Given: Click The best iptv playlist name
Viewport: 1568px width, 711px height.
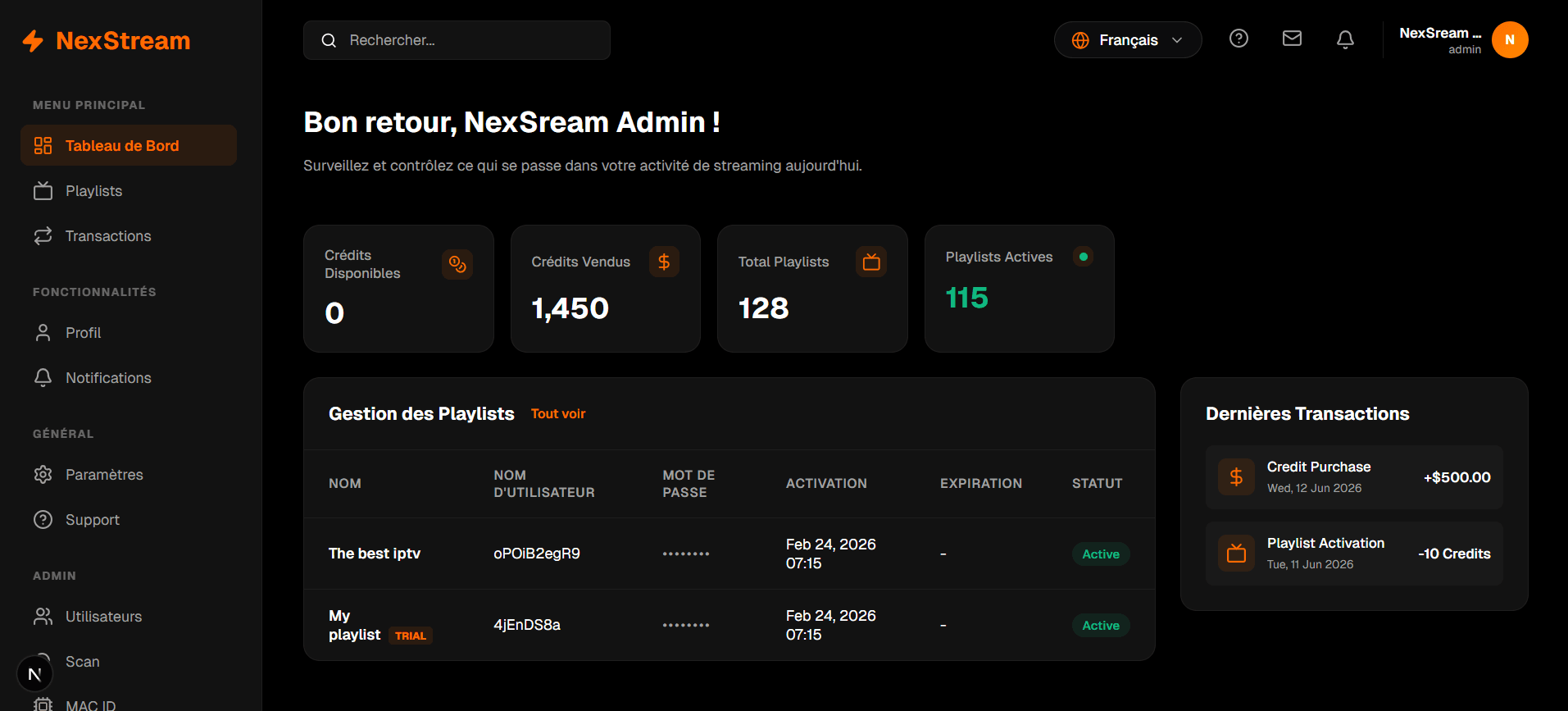Looking at the screenshot, I should 375,554.
